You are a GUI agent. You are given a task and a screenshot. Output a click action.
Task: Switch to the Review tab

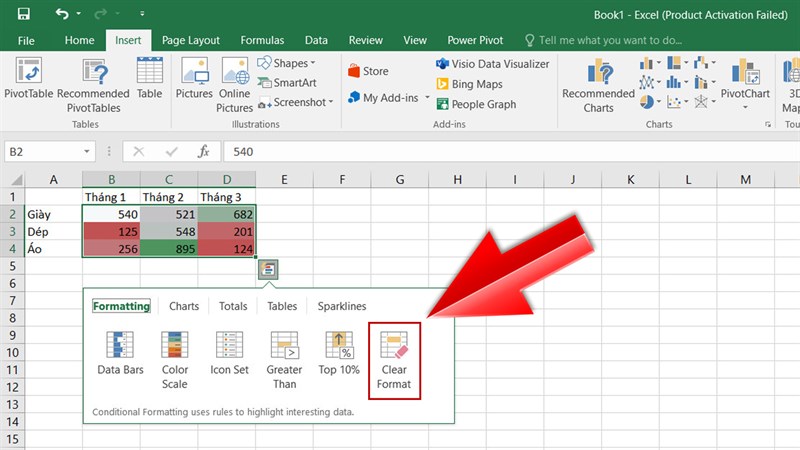(x=365, y=40)
